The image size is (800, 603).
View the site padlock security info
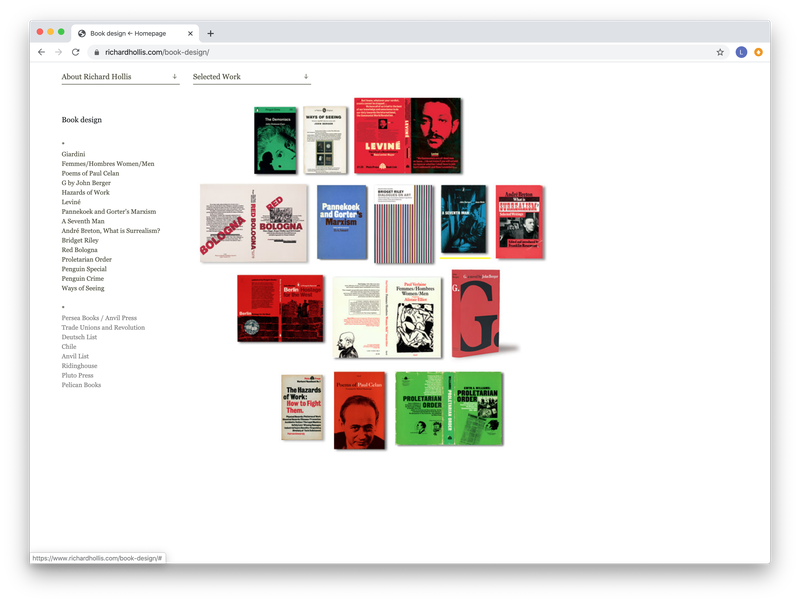pos(96,52)
